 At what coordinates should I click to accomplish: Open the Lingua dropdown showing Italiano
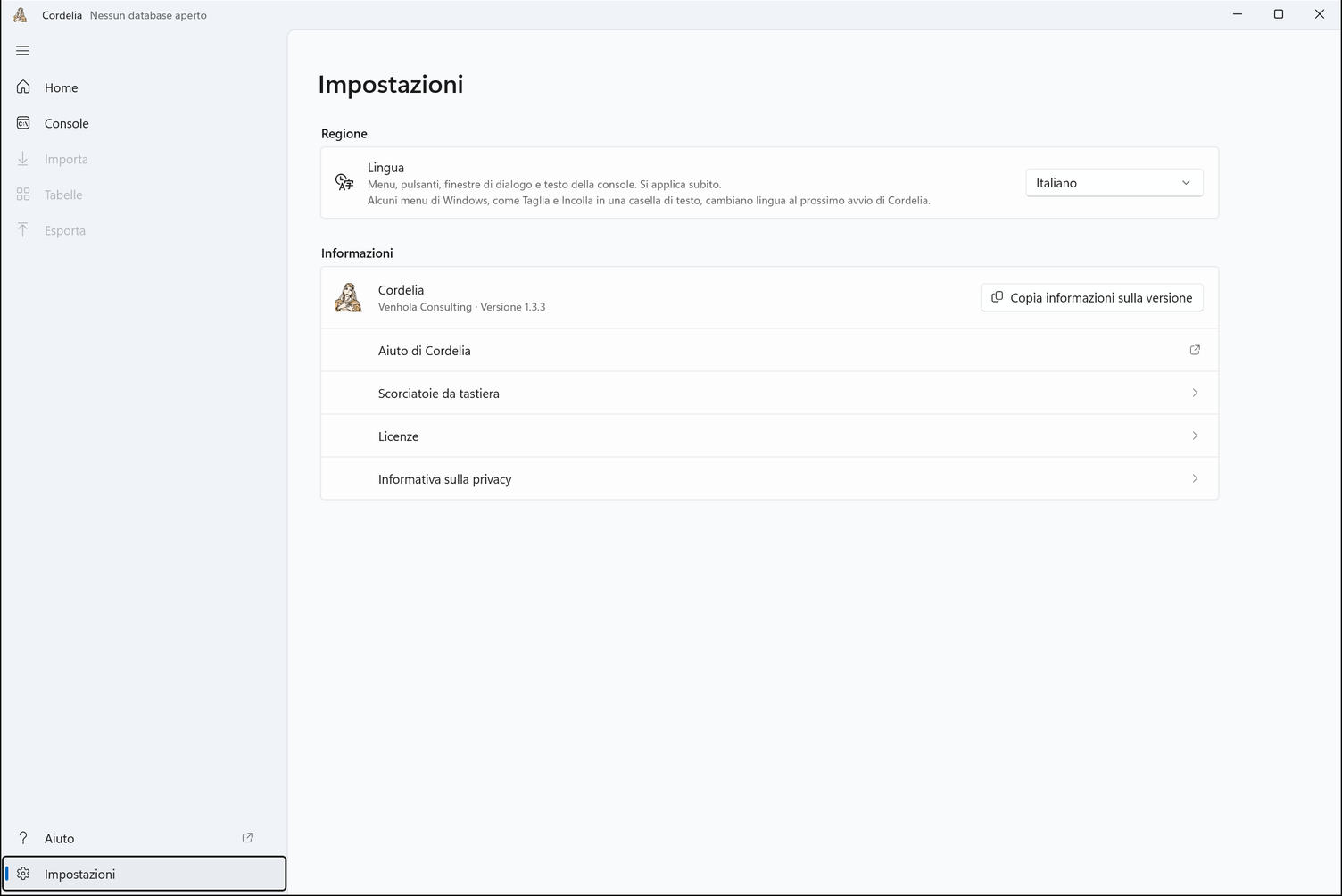tap(1114, 183)
